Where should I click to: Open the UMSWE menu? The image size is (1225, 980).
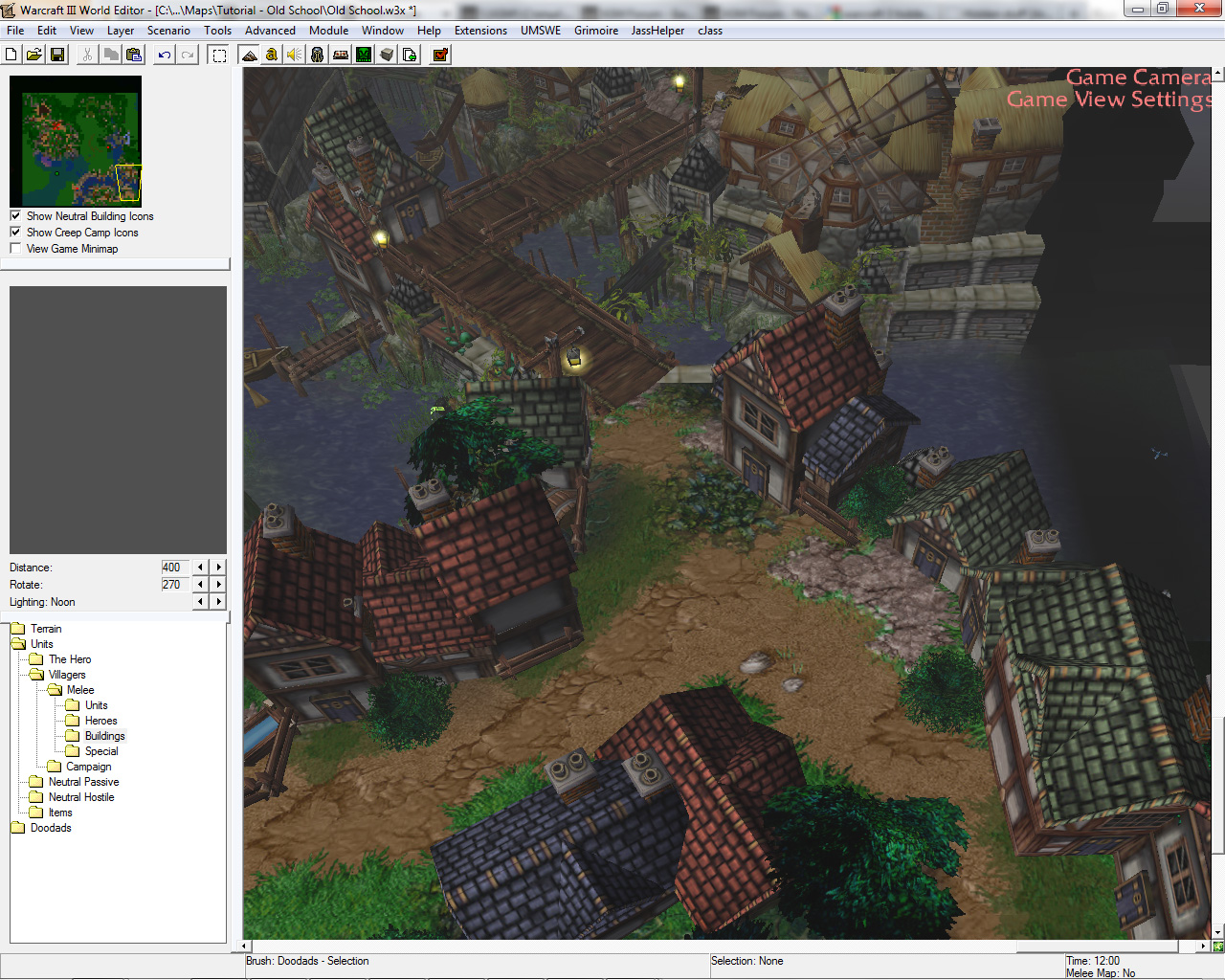click(541, 31)
